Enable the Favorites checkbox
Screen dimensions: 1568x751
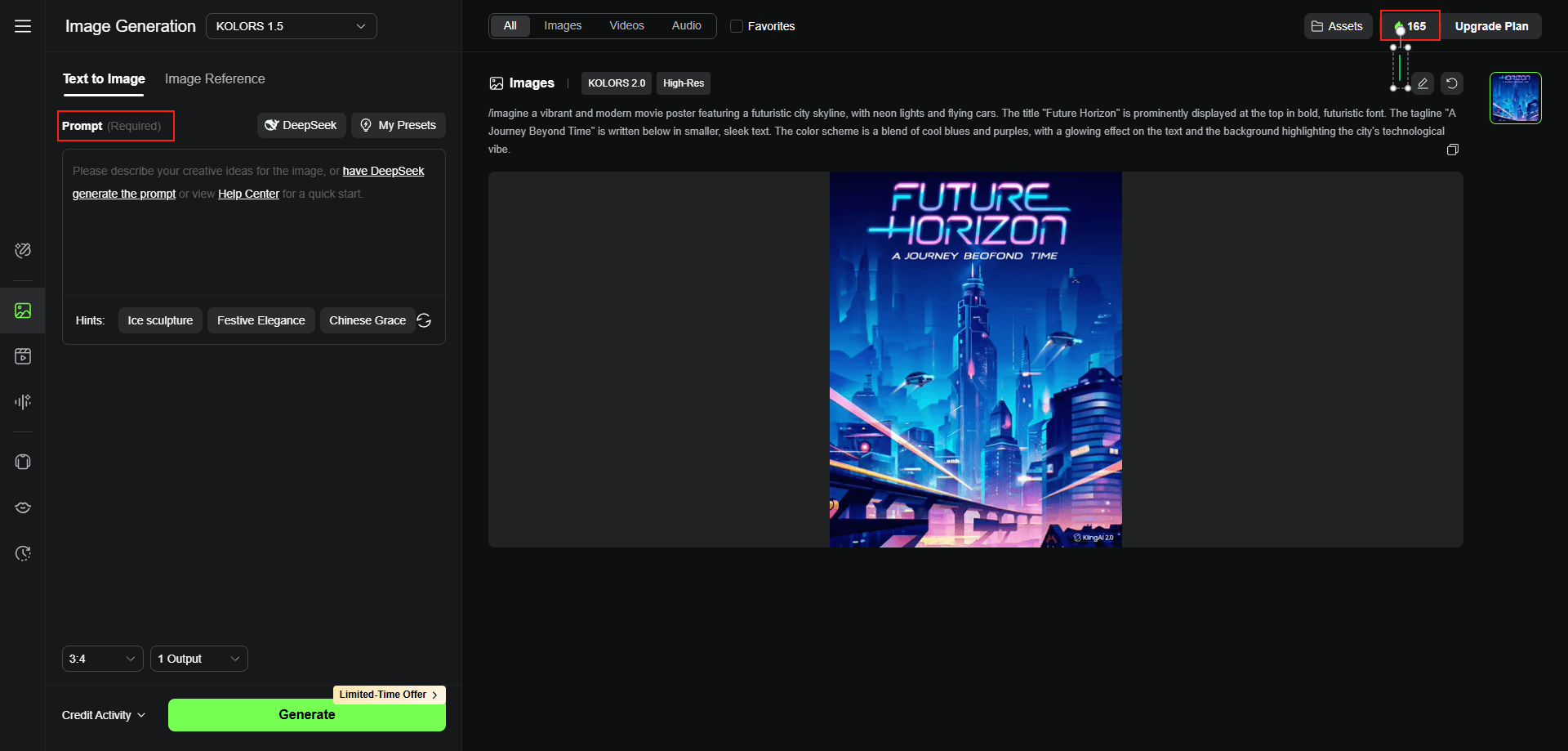pyautogui.click(x=737, y=26)
